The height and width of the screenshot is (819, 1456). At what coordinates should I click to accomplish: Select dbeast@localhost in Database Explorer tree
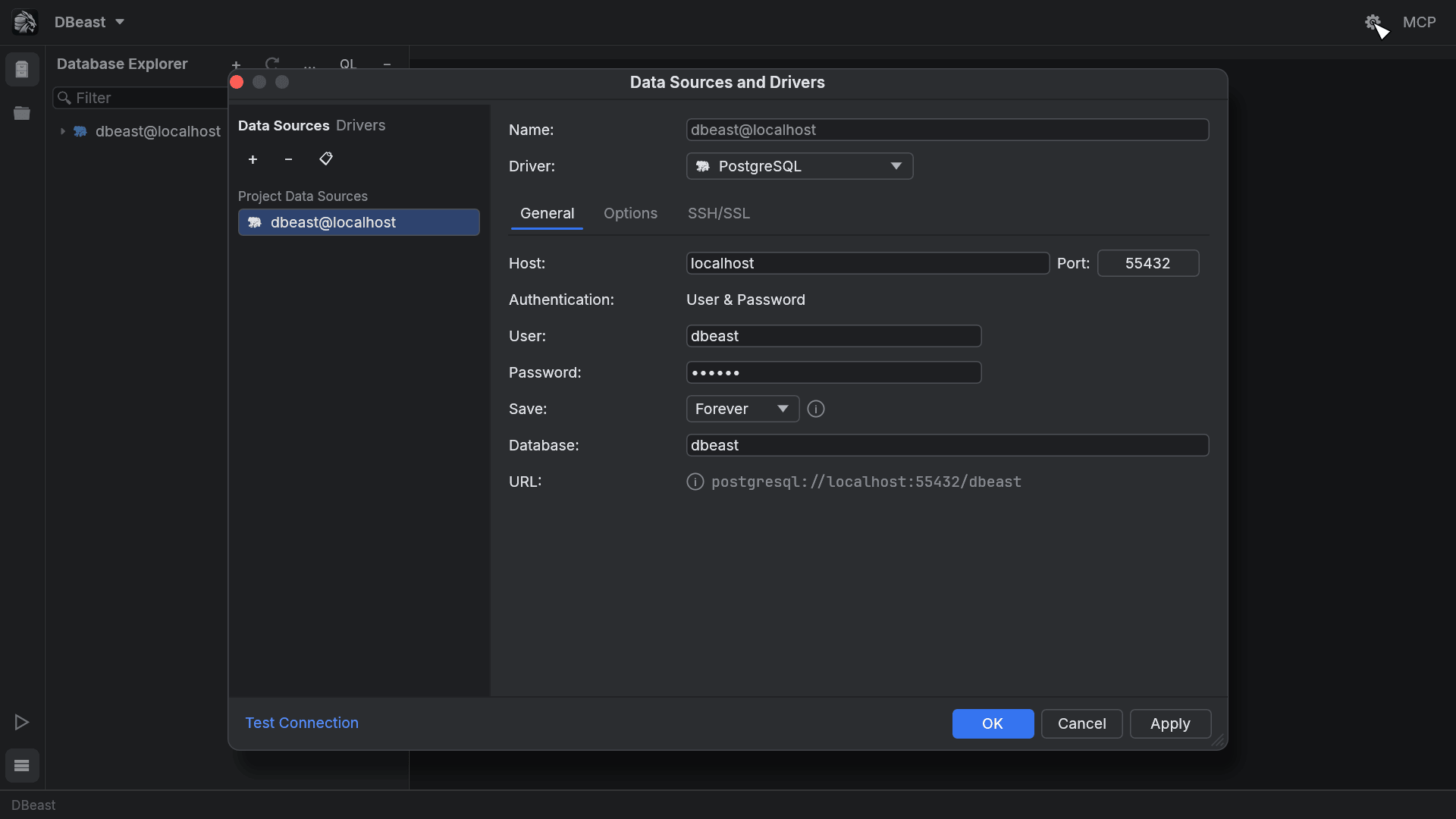158,131
